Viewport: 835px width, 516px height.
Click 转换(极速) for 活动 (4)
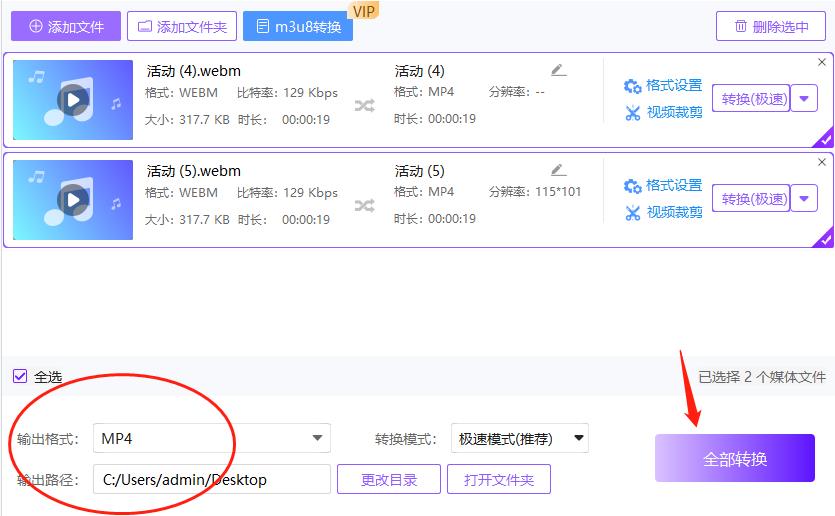click(751, 99)
